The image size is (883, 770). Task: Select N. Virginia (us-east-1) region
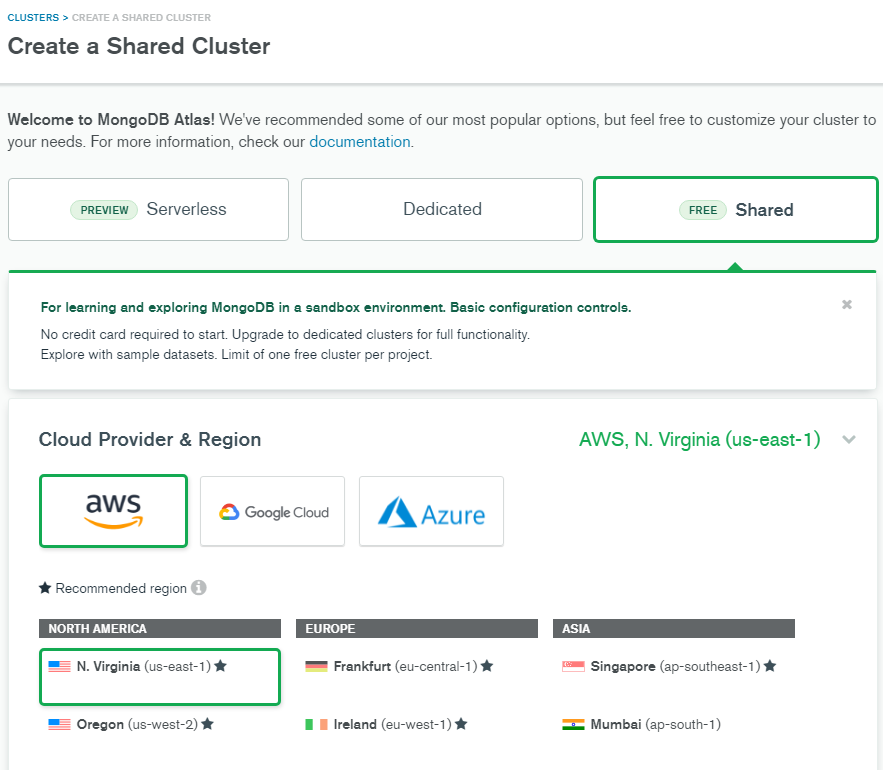click(x=160, y=676)
